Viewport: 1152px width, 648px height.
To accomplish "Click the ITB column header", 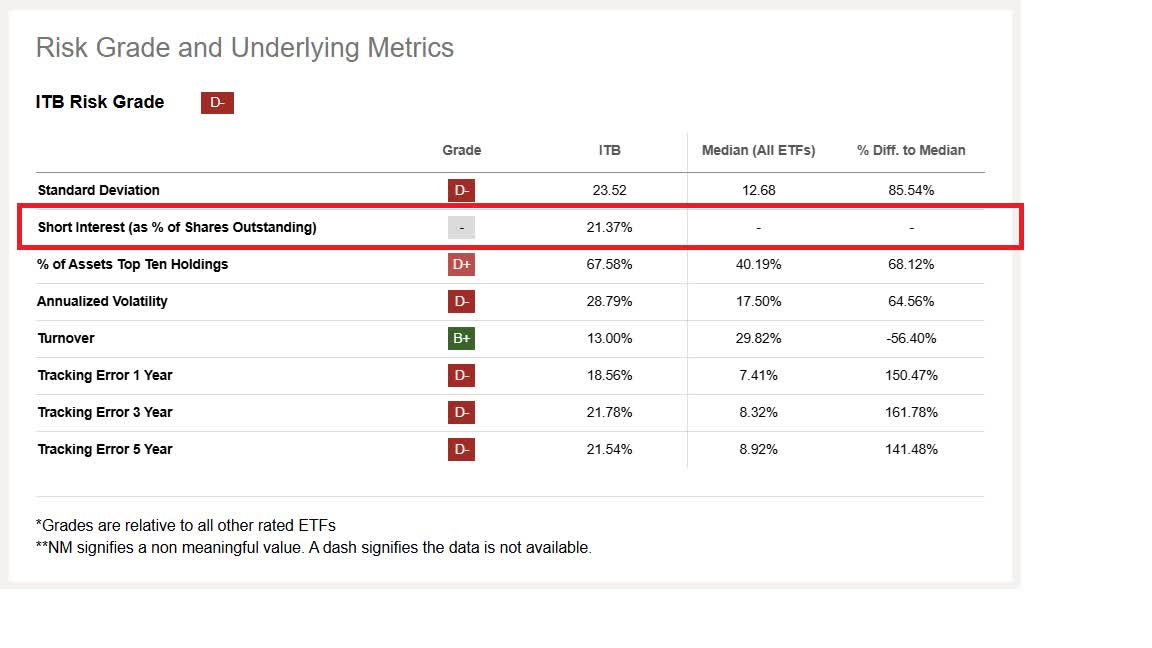I will pos(609,150).
